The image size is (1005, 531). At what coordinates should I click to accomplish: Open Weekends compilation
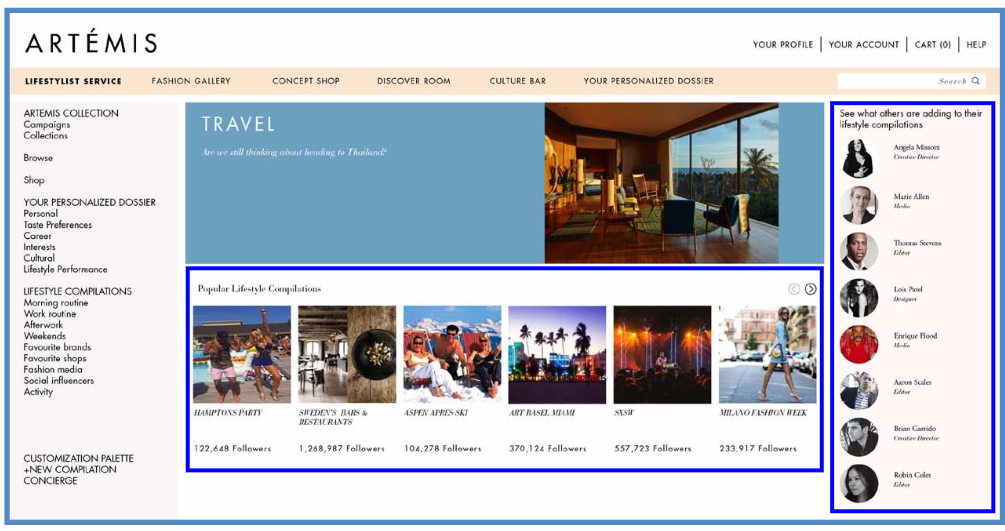(44, 335)
